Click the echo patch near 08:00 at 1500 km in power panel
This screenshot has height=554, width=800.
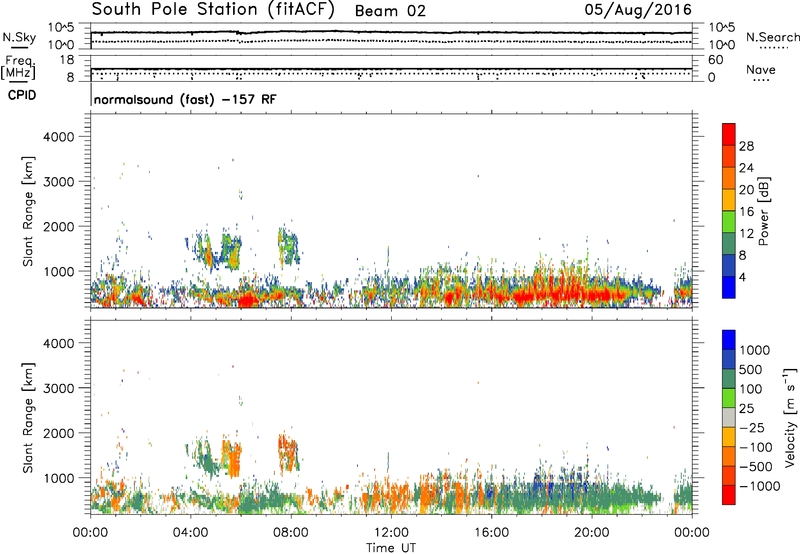pos(288,246)
